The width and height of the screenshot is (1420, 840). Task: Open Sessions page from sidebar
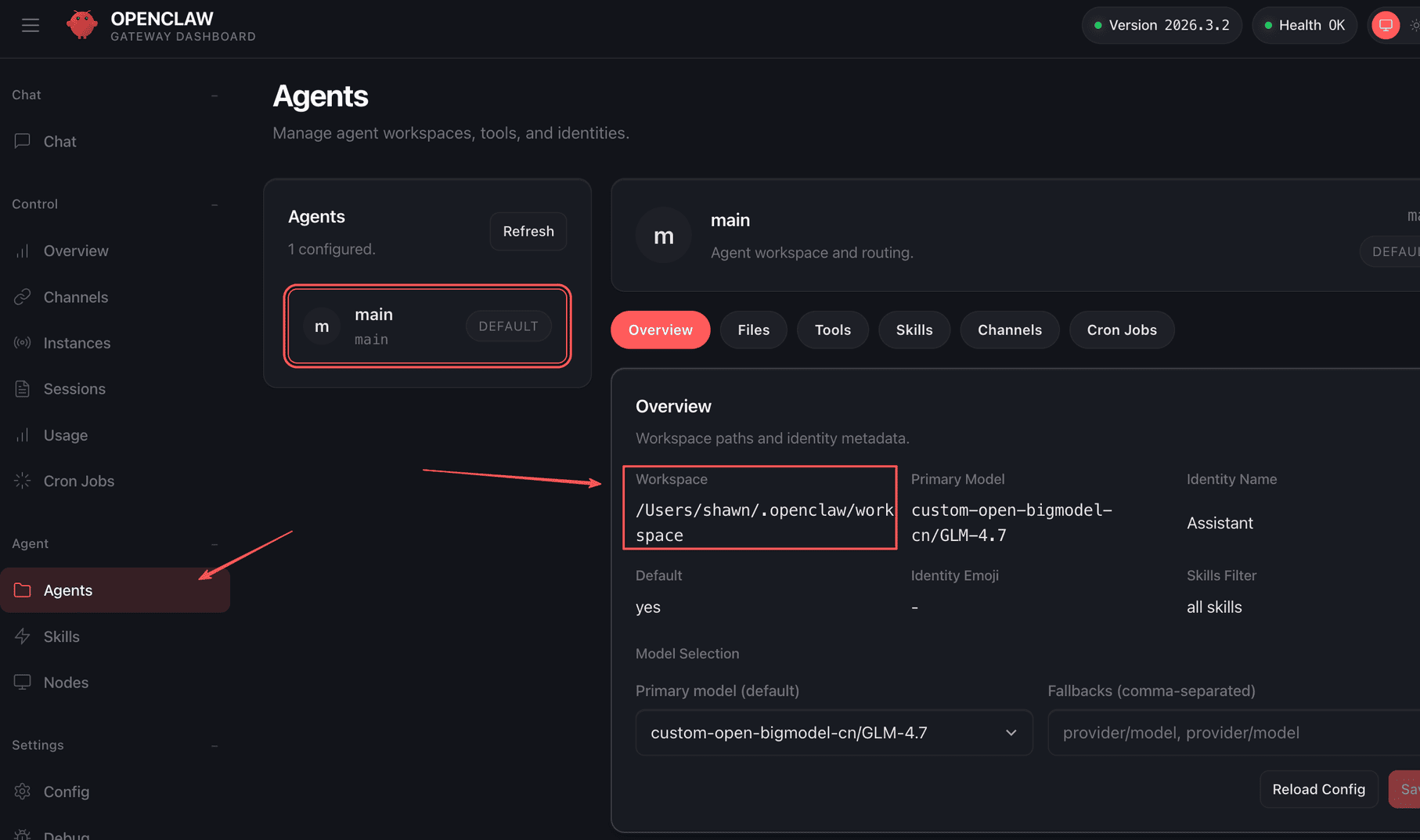74,389
